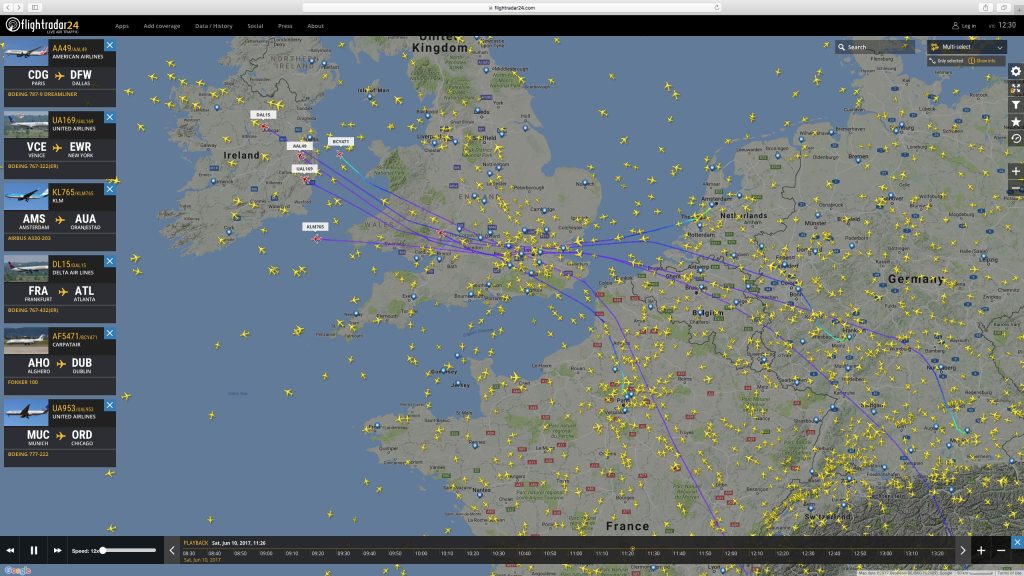
Task: Open the KL765 KLM aircraft thumbnail
Action: pyautogui.click(x=26, y=196)
